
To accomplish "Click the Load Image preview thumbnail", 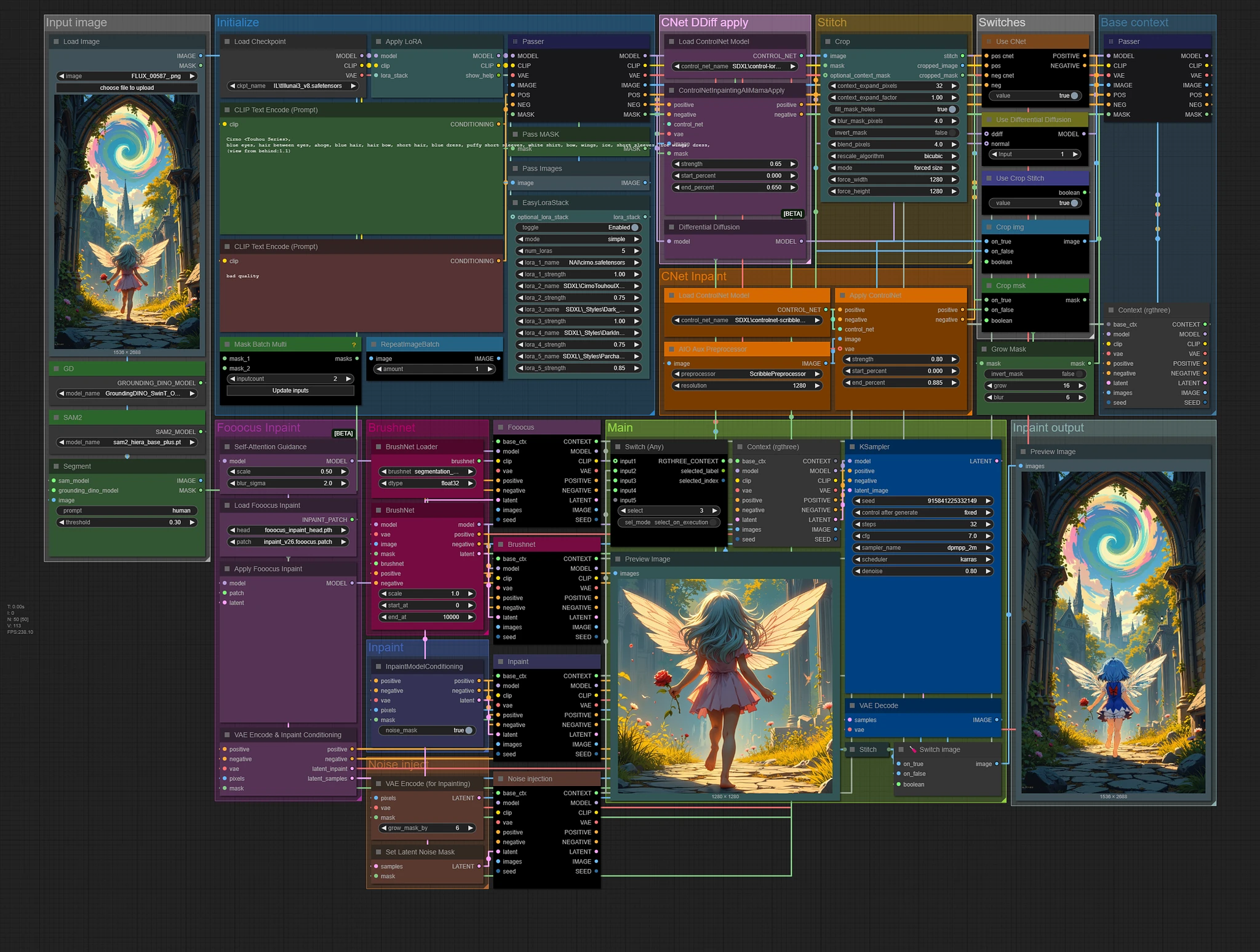I will (127, 222).
